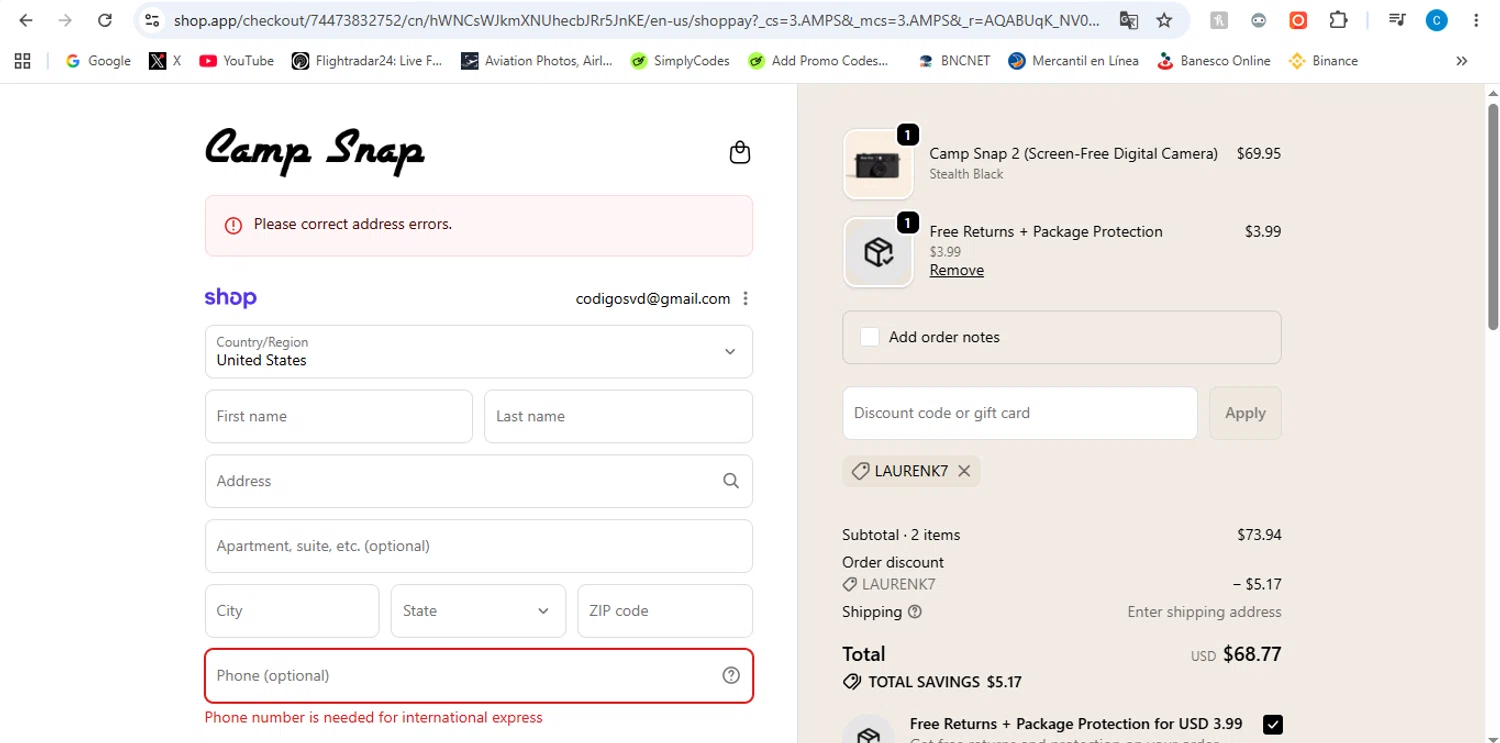The width and height of the screenshot is (1500, 743).
Task: Remove Free Returns + Package Protection
Action: pos(957,270)
